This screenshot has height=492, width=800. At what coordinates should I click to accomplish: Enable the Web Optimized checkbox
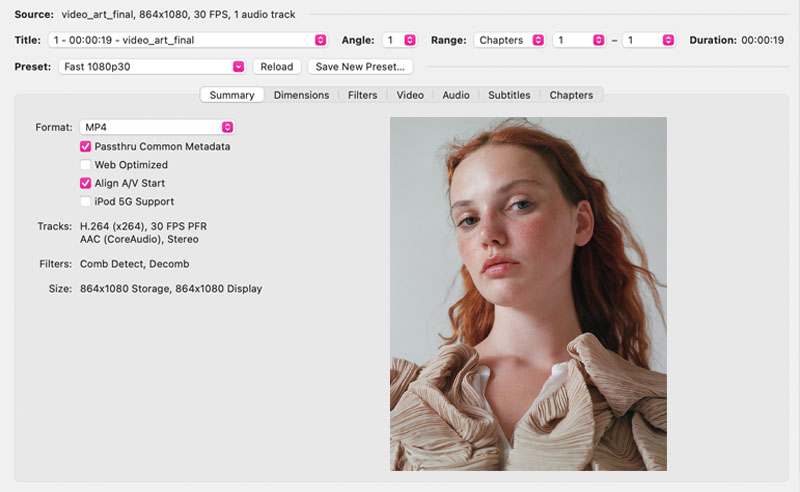pyautogui.click(x=86, y=165)
